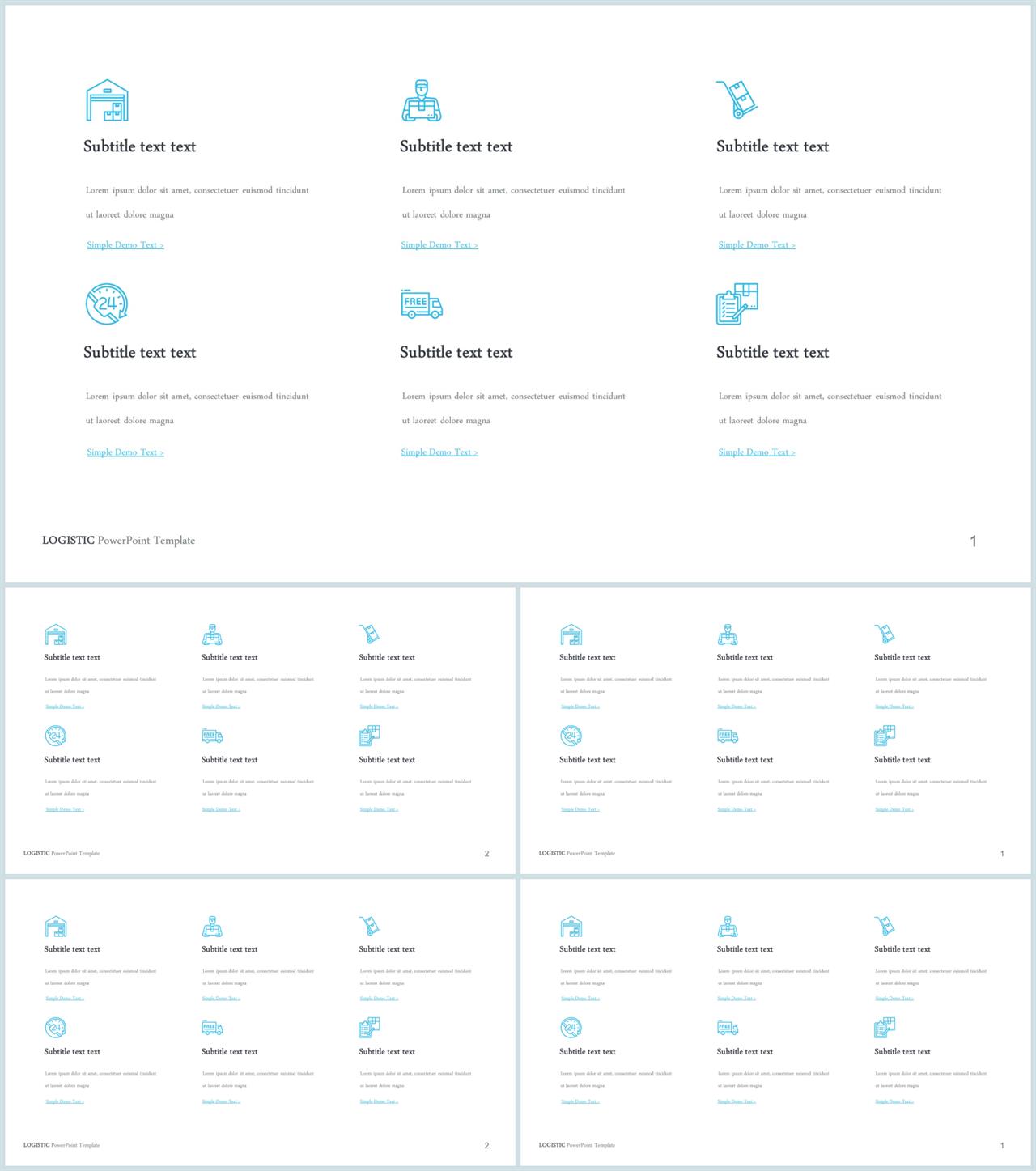Viewport: 1036px width, 1171px height.
Task: Select Subtitle text text heading under 24-hour icon, large slide
Action: point(140,352)
